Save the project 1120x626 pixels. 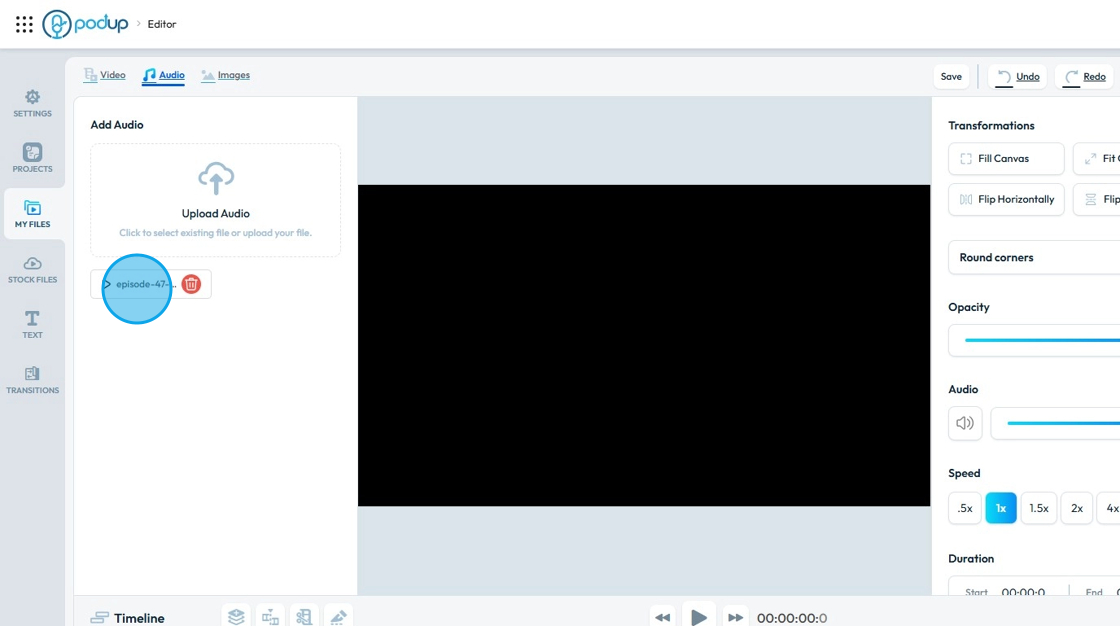(951, 76)
